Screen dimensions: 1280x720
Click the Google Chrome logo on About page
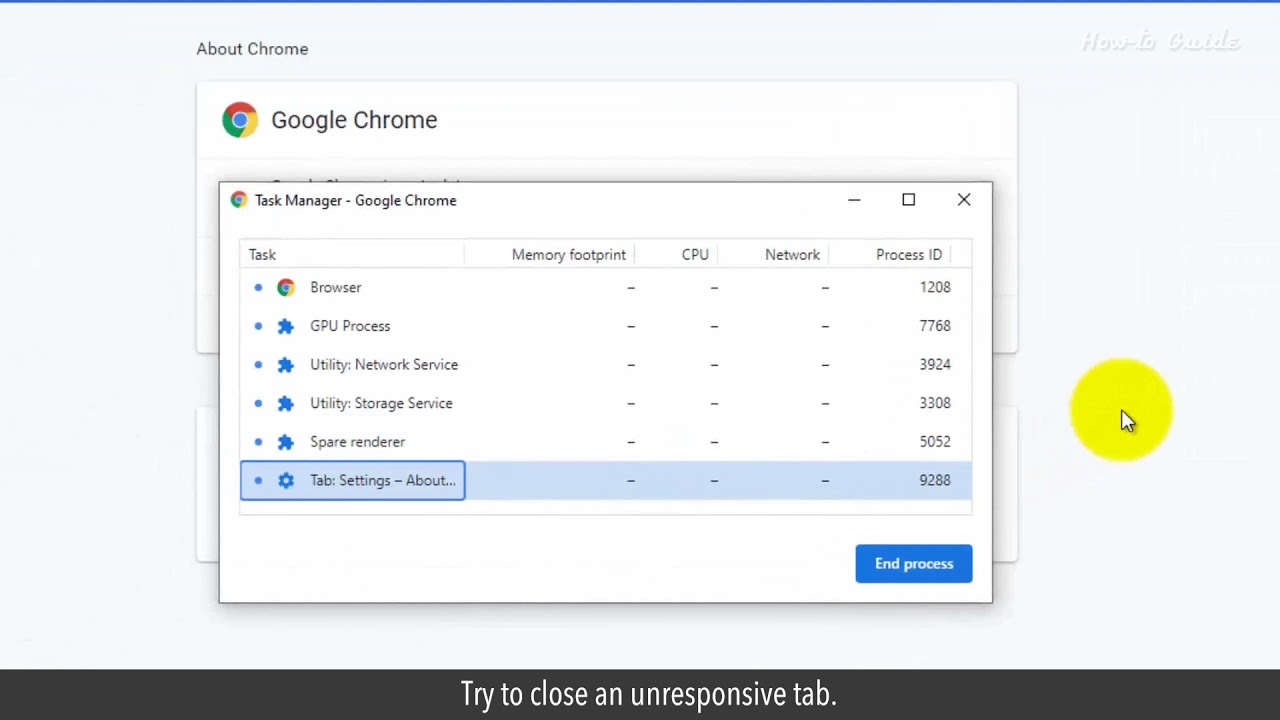coord(240,120)
